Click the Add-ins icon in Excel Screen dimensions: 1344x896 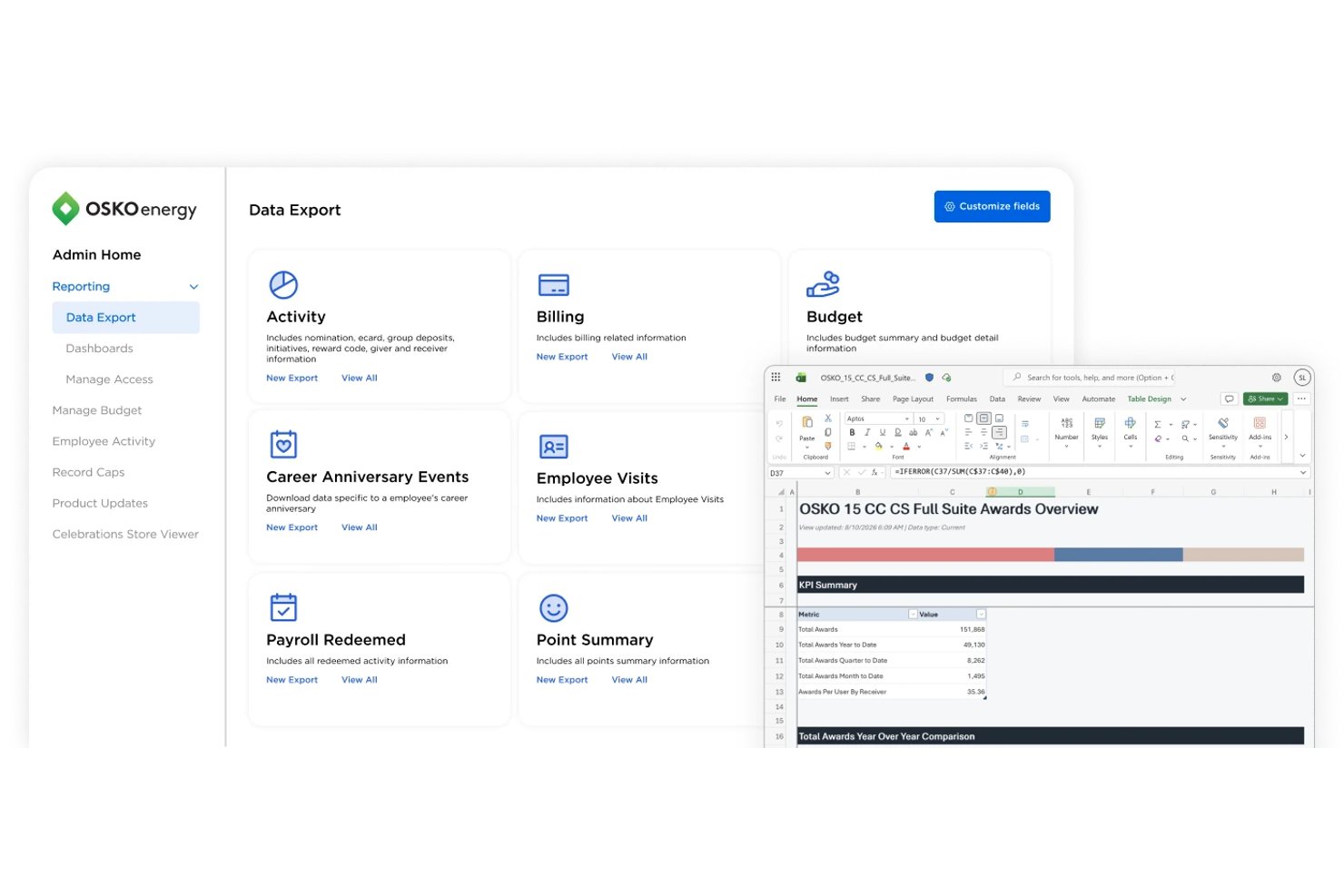click(x=1260, y=423)
